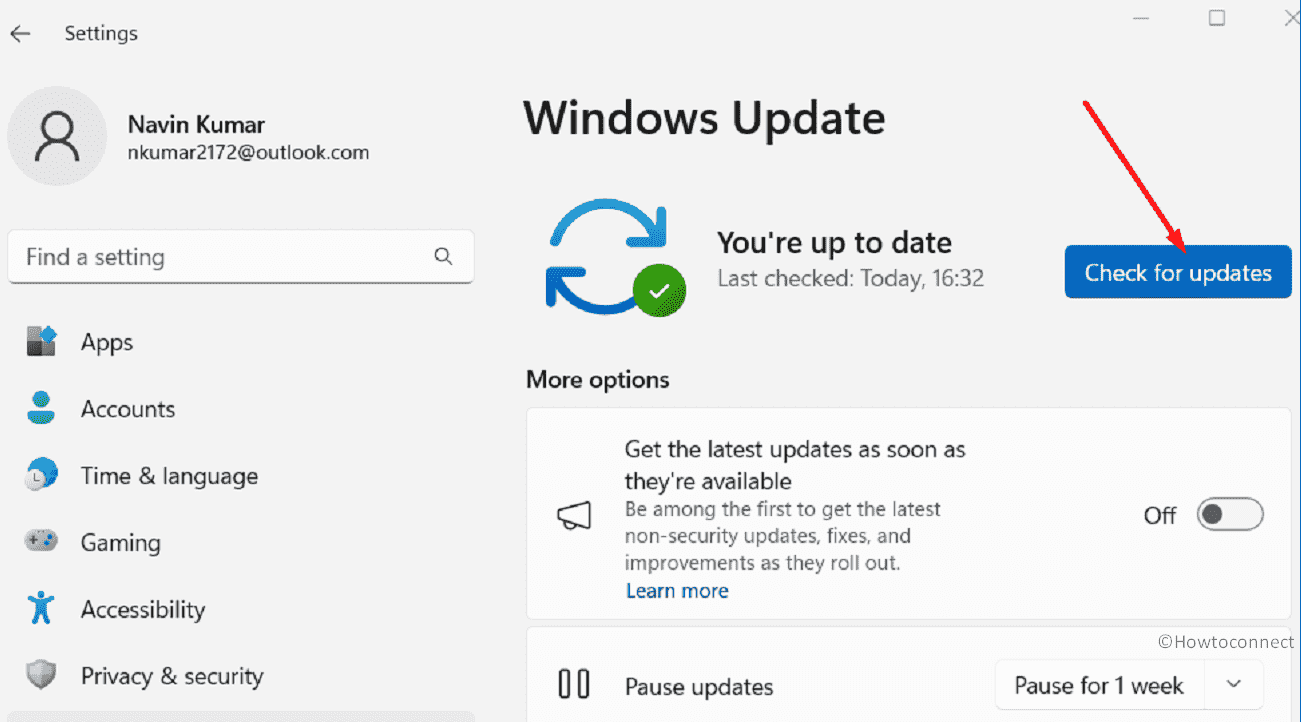Expand the Pause for 1 week chevron
The height and width of the screenshot is (722, 1301).
(1234, 685)
